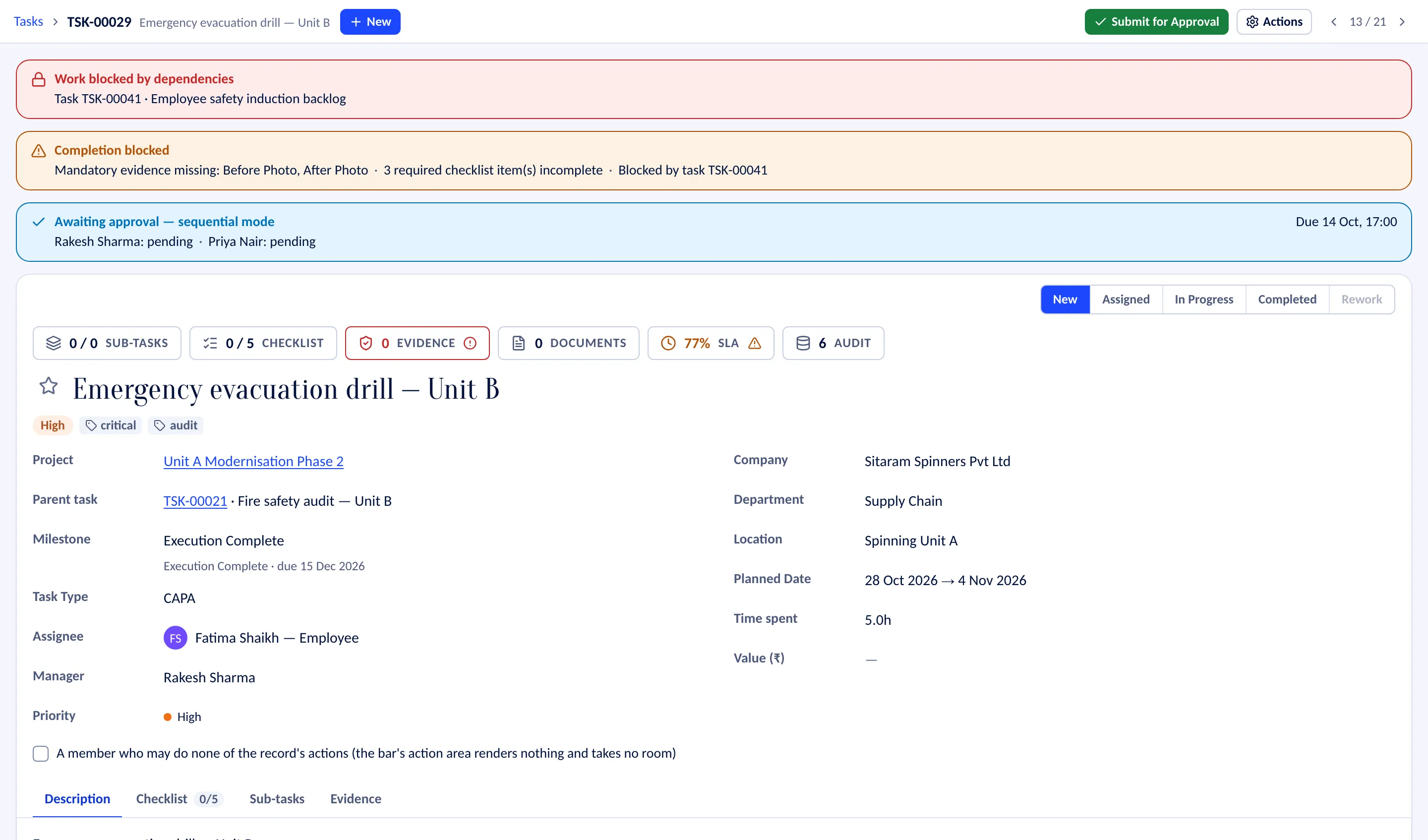This screenshot has height=840, width=1428.
Task: Click Submit for Approval button
Action: point(1156,21)
